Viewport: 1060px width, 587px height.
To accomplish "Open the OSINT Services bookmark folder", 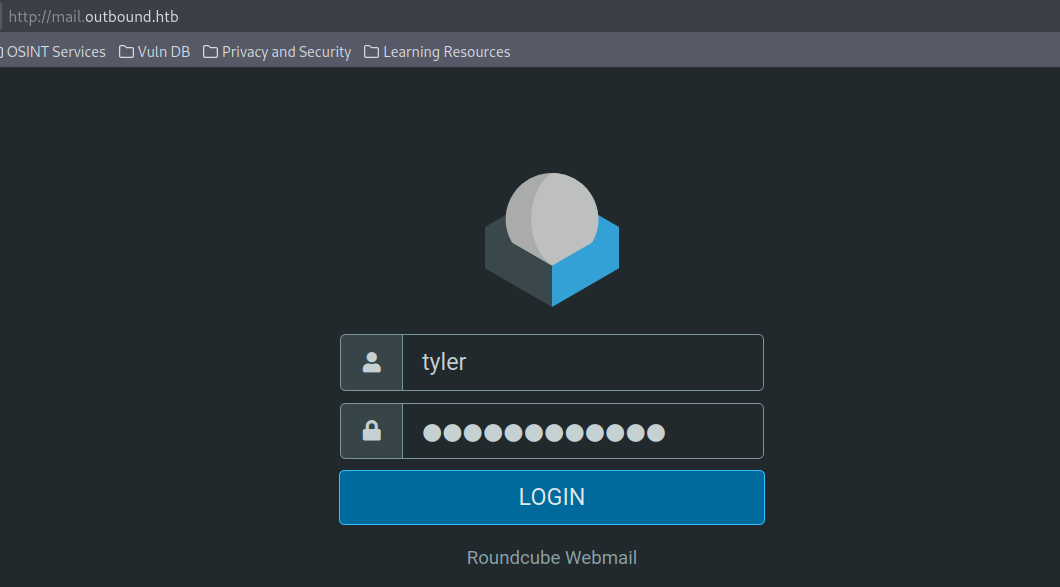I will [56, 52].
